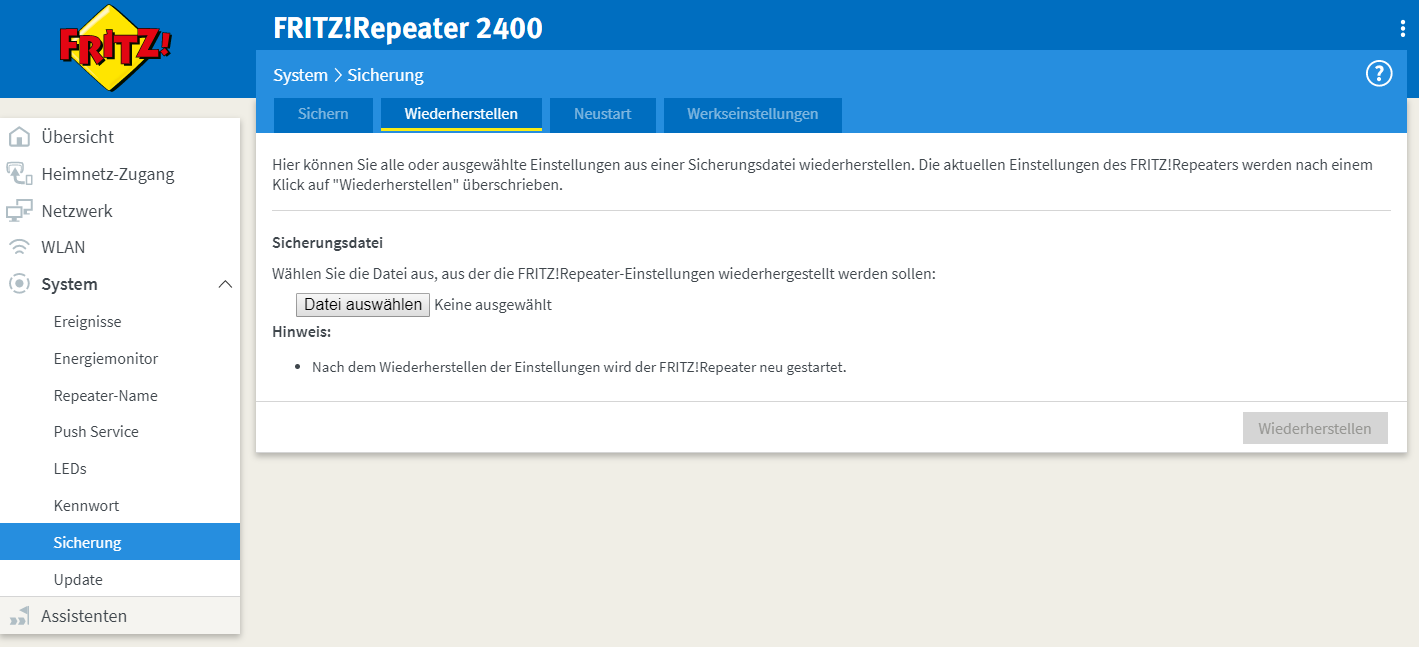Open Push Service settings
This screenshot has height=647, width=1419.
120,432
